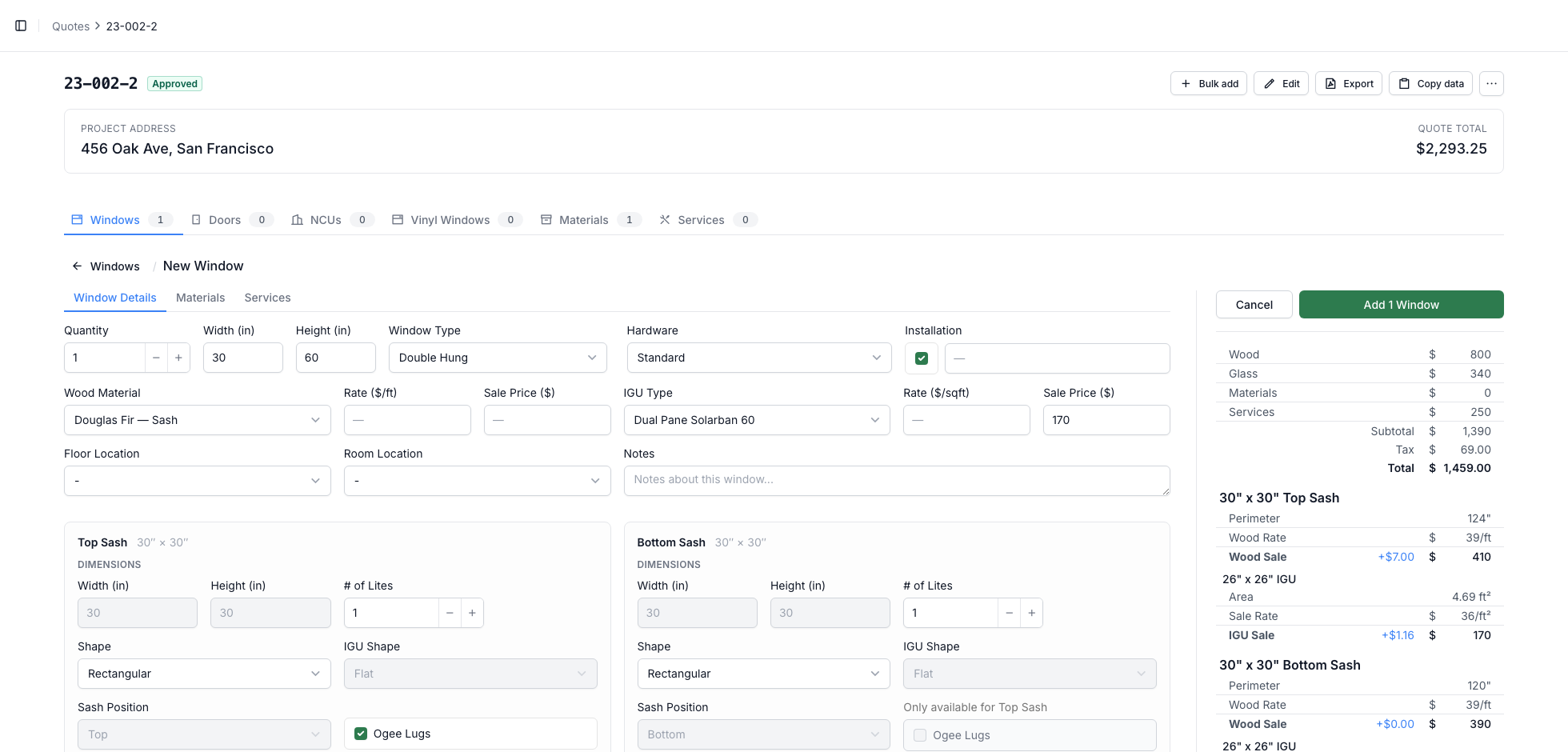Viewport: 1568px width, 752px height.
Task: Click the wood Sale Price ($) field
Action: [x=547, y=420]
